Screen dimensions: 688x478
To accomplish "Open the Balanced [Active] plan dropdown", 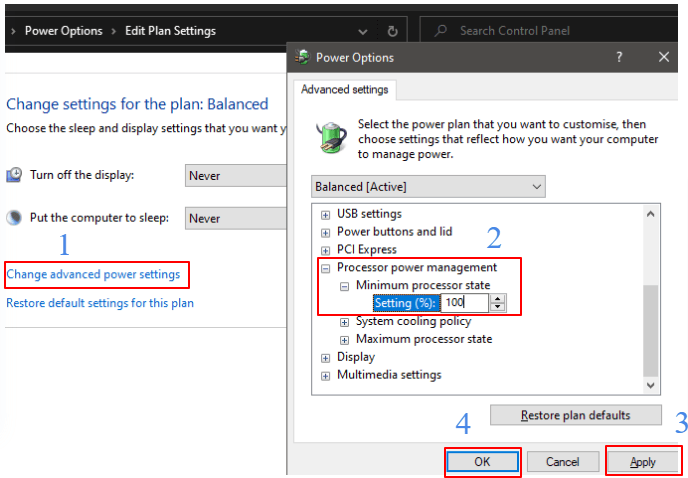I will click(x=428, y=187).
